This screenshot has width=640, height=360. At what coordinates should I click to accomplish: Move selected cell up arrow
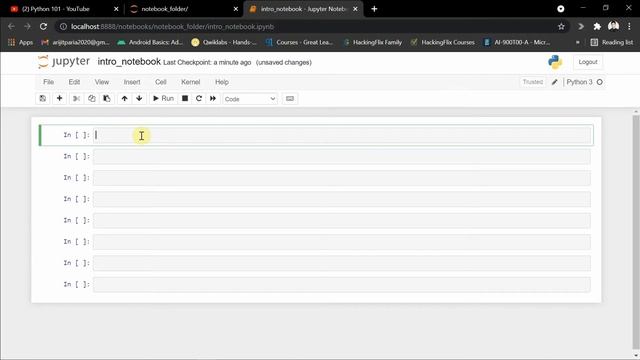(x=124, y=98)
